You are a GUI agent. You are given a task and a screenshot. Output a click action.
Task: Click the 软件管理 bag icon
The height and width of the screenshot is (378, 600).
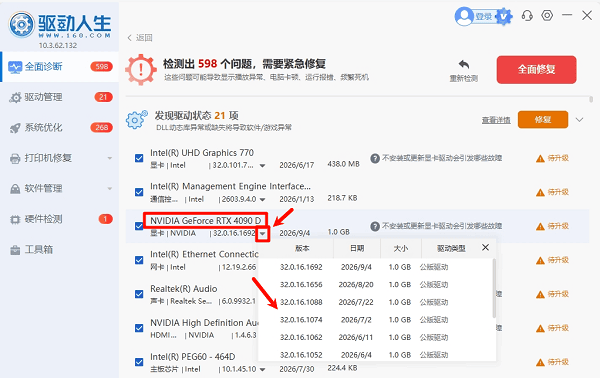15,189
